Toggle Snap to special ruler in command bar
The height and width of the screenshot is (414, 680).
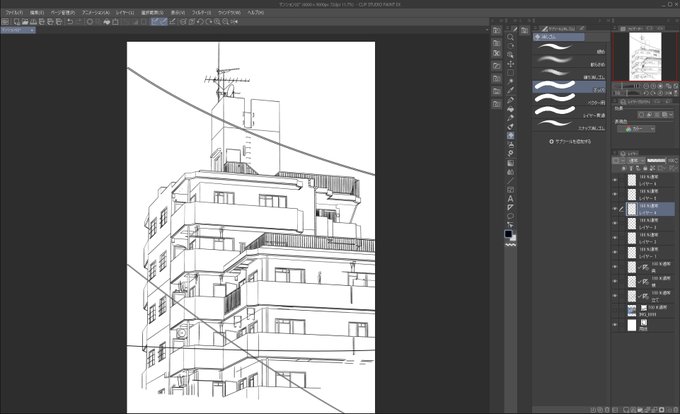point(163,22)
